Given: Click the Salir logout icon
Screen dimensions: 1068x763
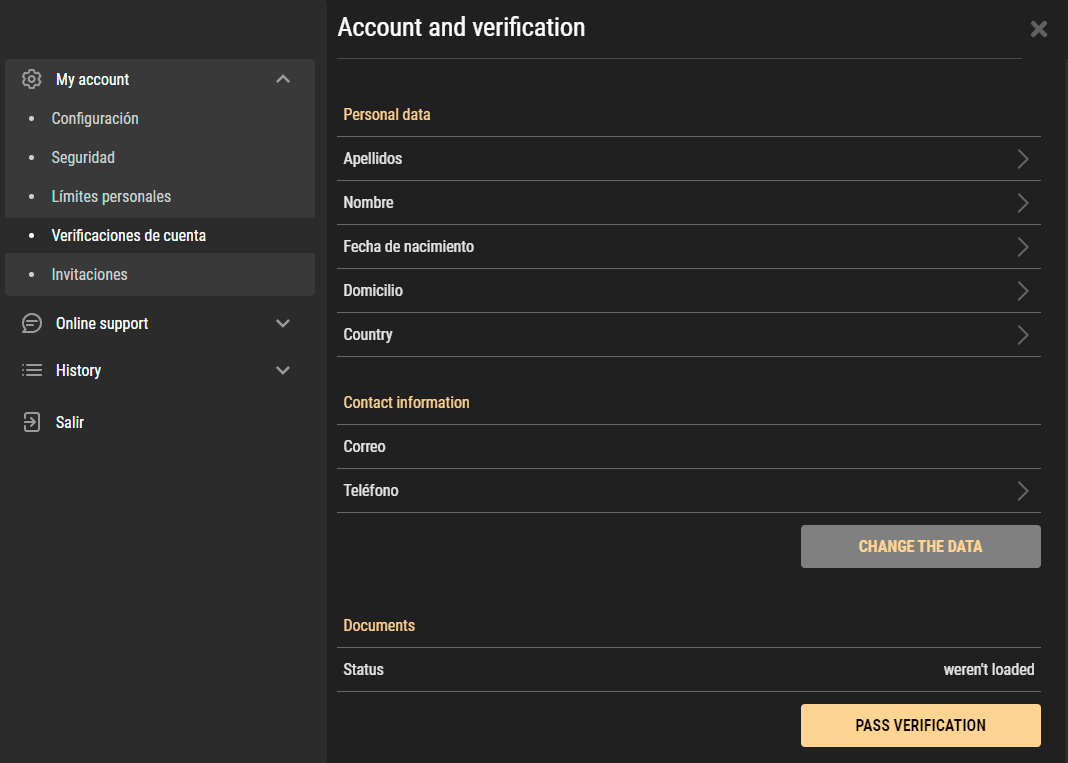Looking at the screenshot, I should click(32, 422).
